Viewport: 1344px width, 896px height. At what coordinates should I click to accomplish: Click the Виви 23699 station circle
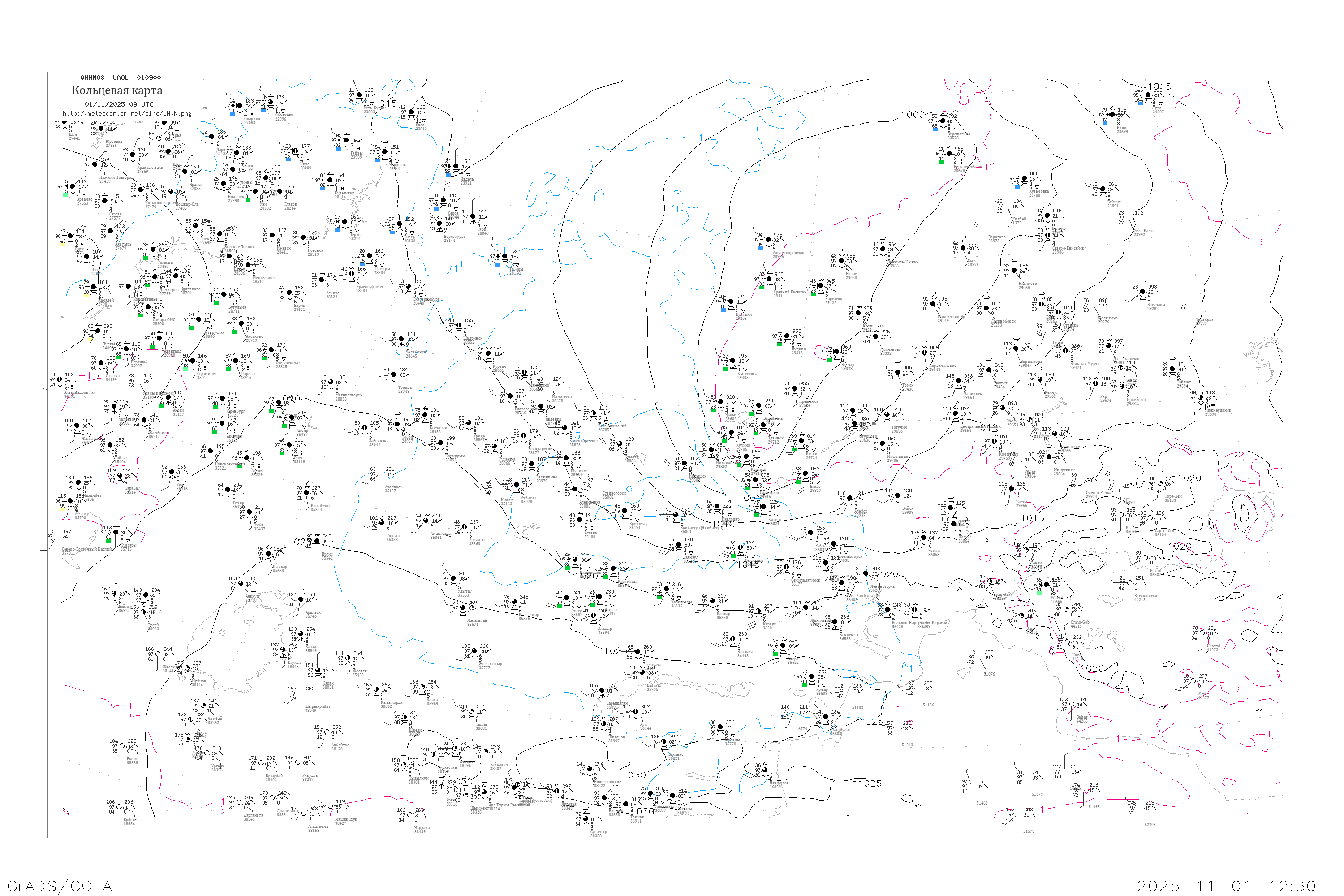point(1112,115)
